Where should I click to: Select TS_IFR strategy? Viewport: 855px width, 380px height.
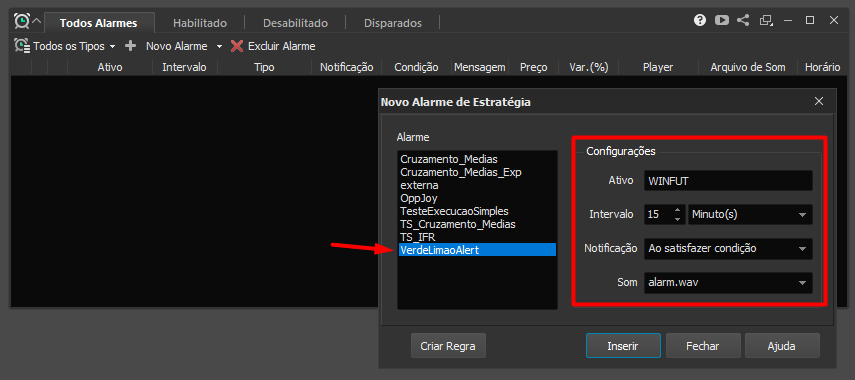click(x=477, y=237)
